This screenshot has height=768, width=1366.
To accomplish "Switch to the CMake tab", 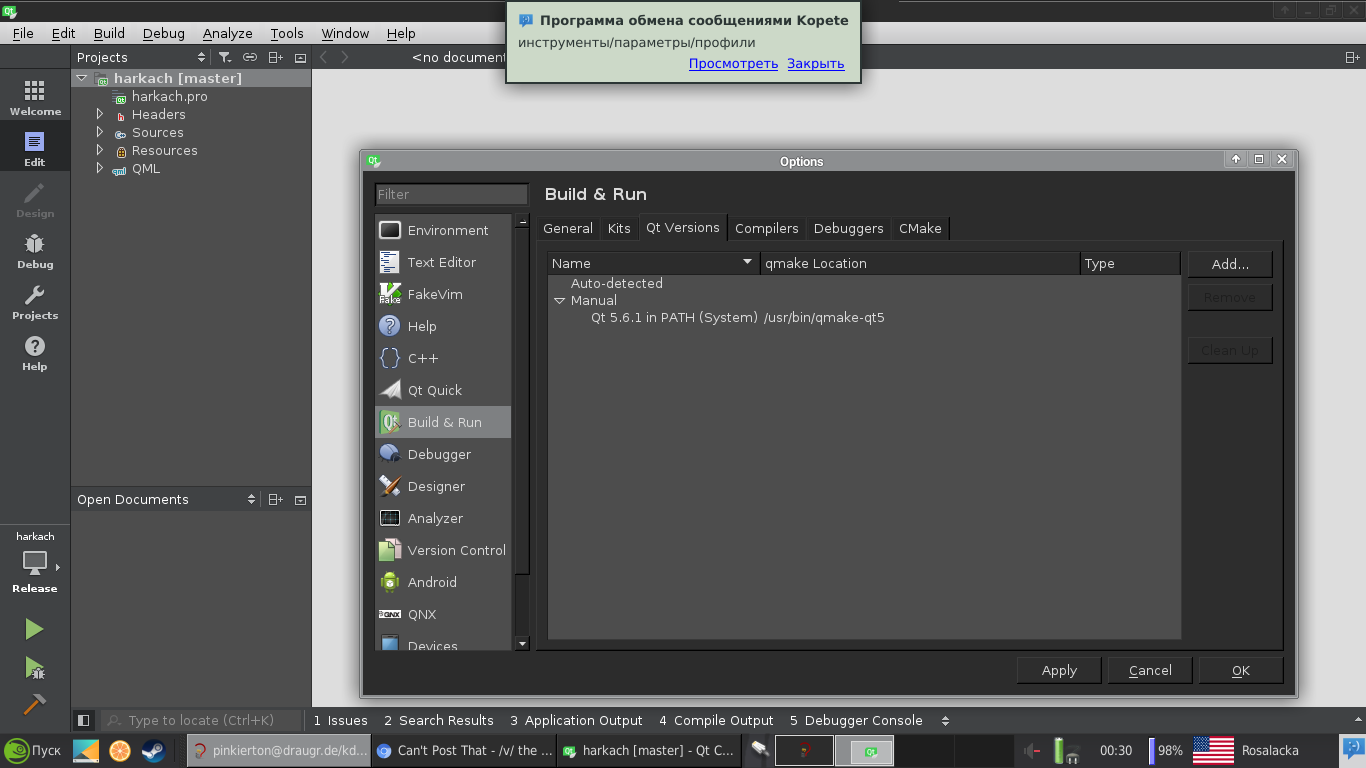I will (920, 228).
